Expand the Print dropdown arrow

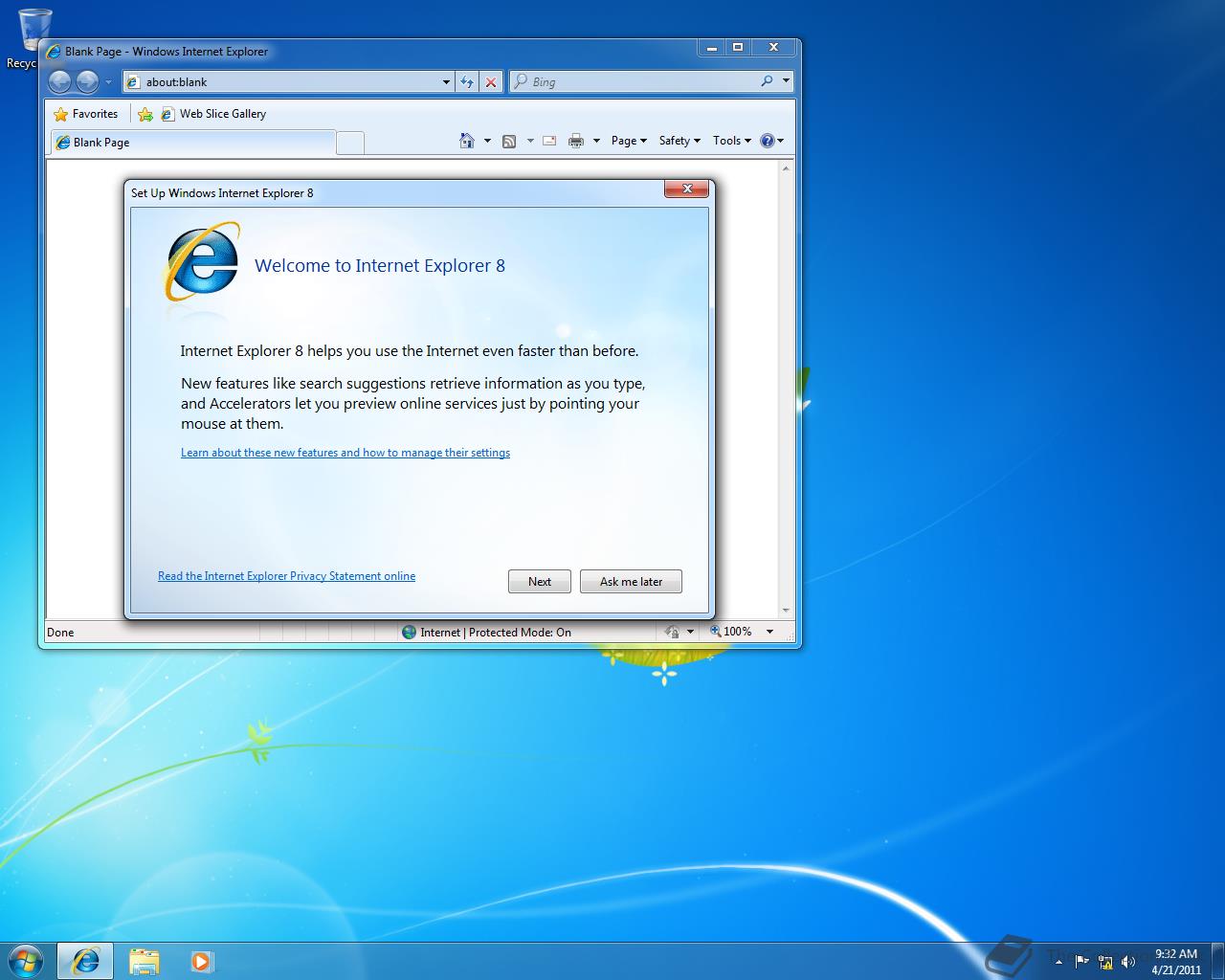click(596, 141)
